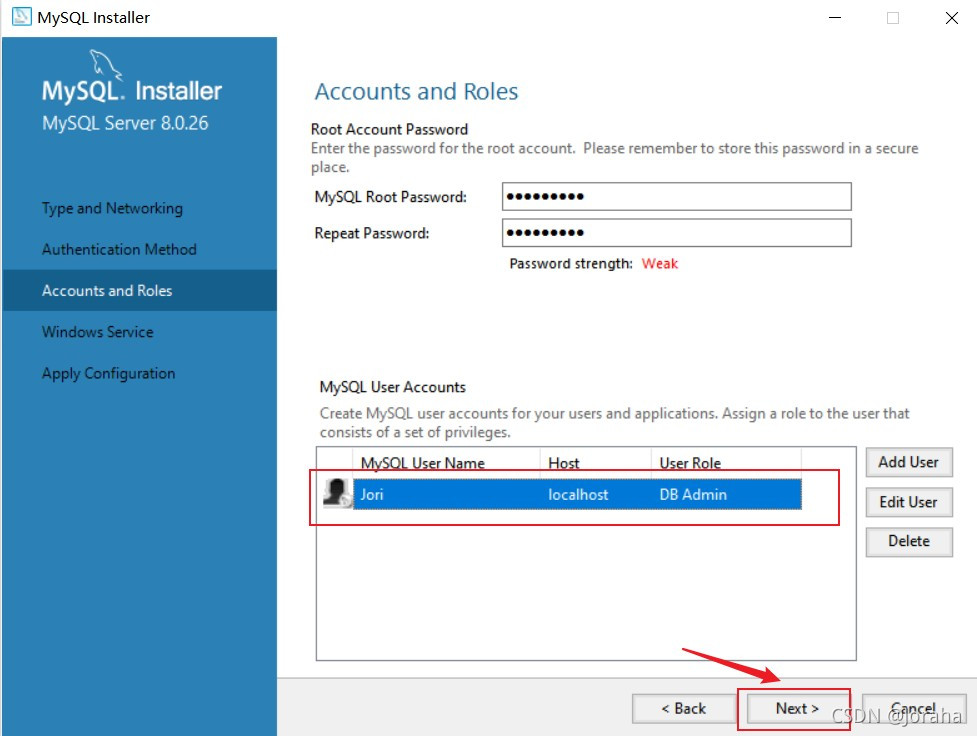Click the user avatar icon beside Jori

(x=337, y=493)
